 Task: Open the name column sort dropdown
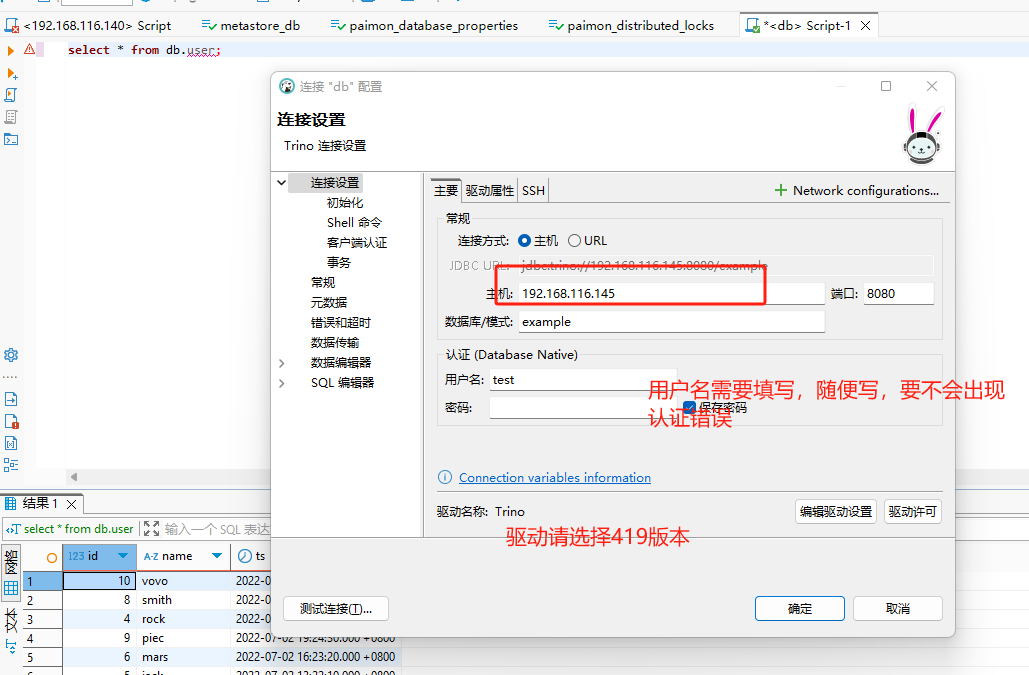(x=217, y=556)
